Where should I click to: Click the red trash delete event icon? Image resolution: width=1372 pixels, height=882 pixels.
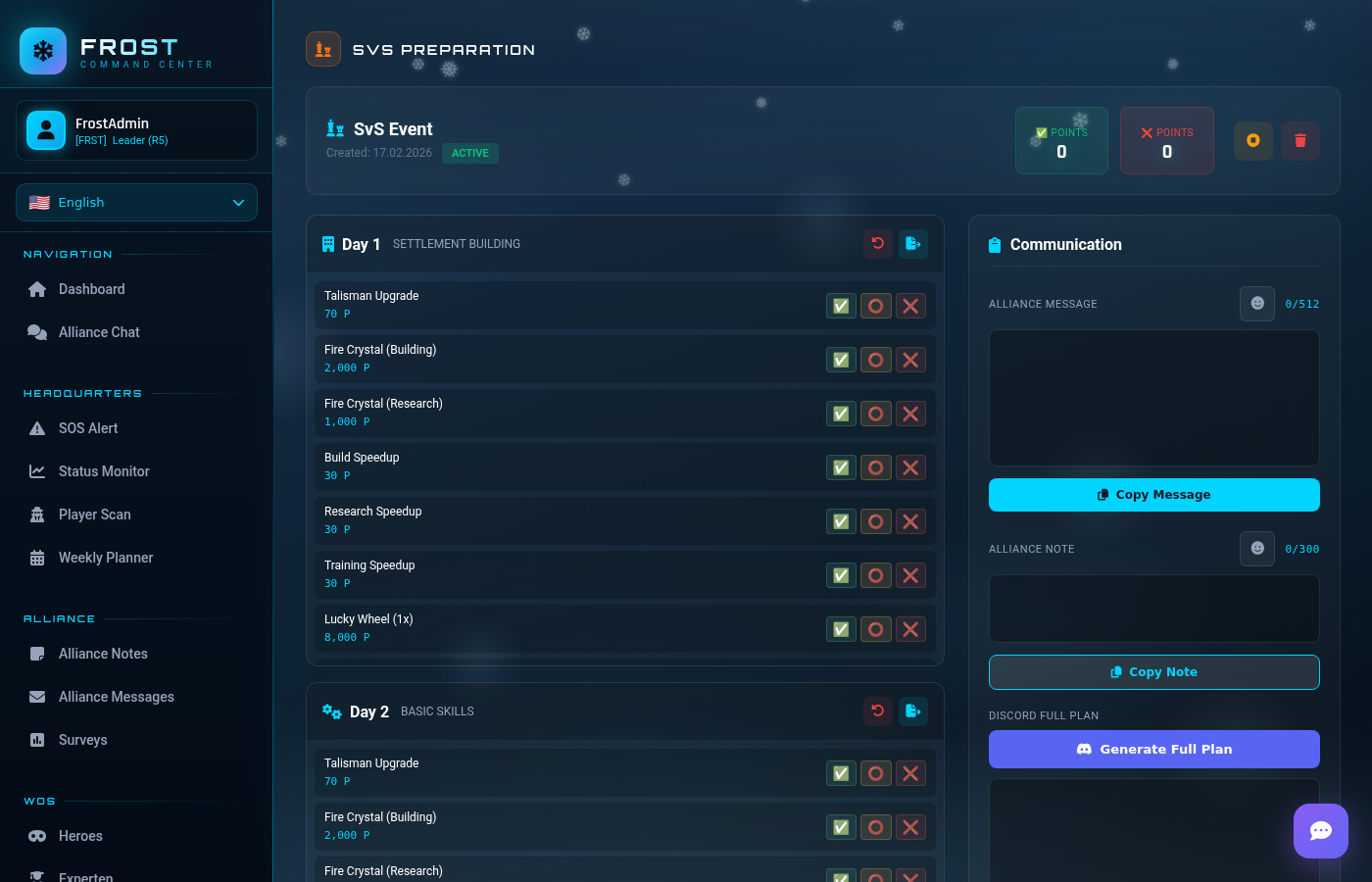pos(1300,140)
